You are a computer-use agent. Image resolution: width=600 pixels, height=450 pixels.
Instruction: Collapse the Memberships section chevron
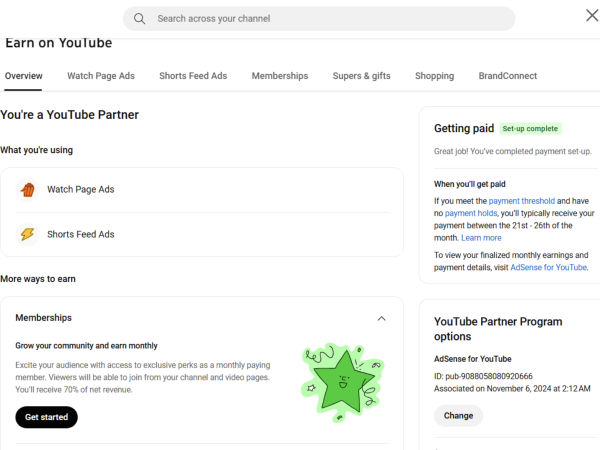pos(381,318)
